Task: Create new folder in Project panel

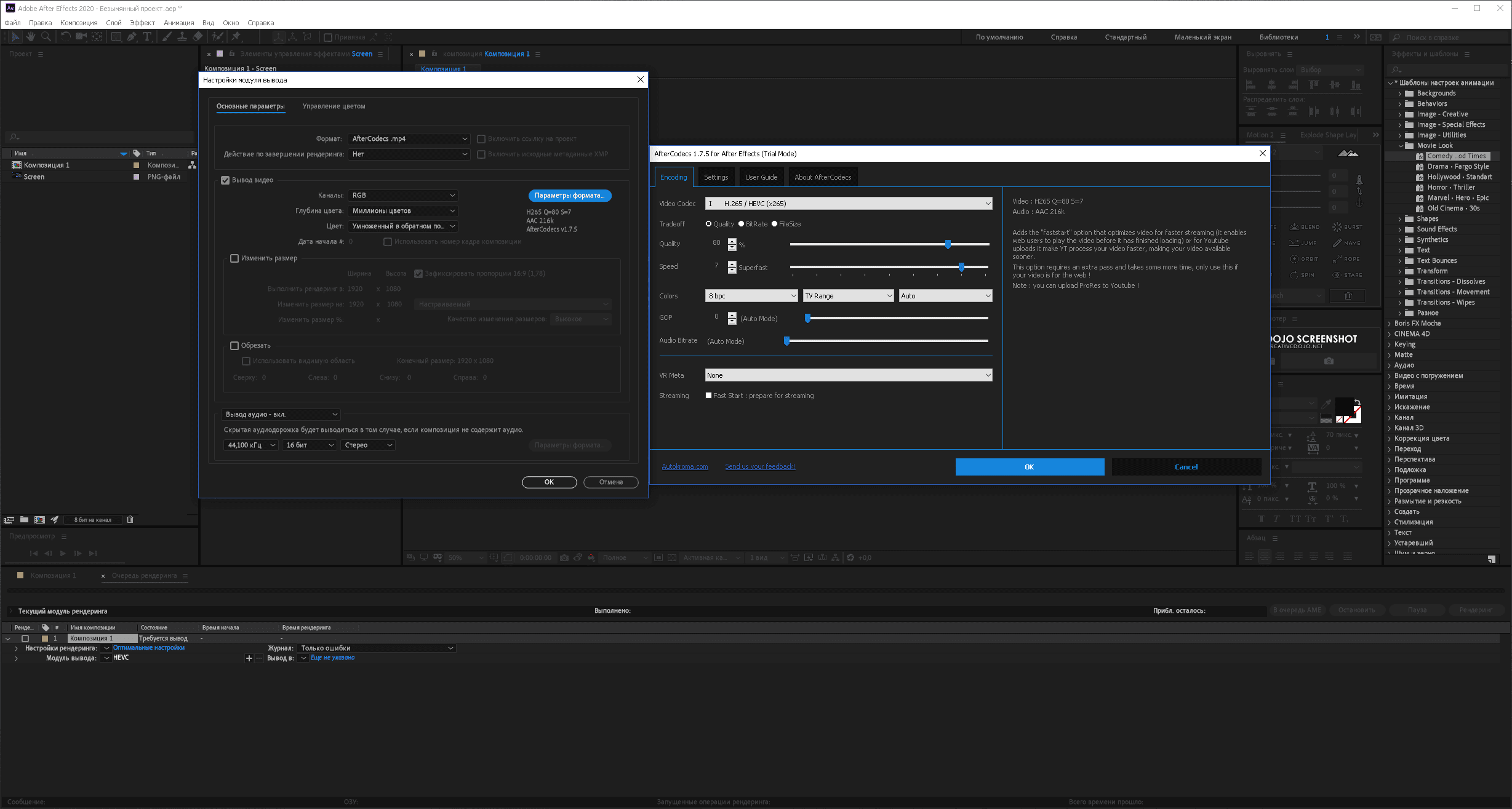Action: point(24,520)
